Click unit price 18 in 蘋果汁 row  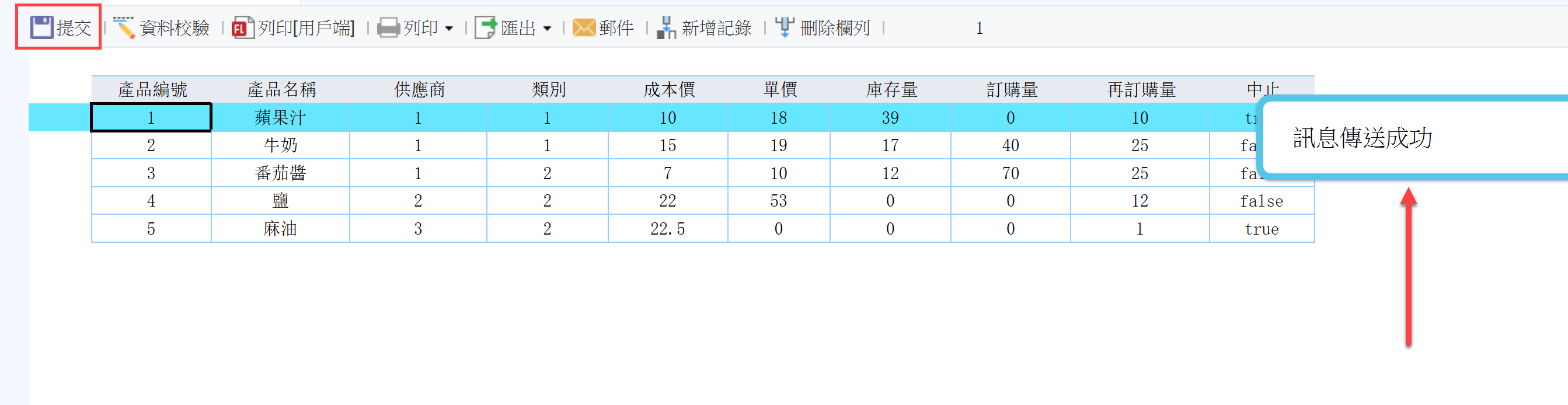(779, 117)
